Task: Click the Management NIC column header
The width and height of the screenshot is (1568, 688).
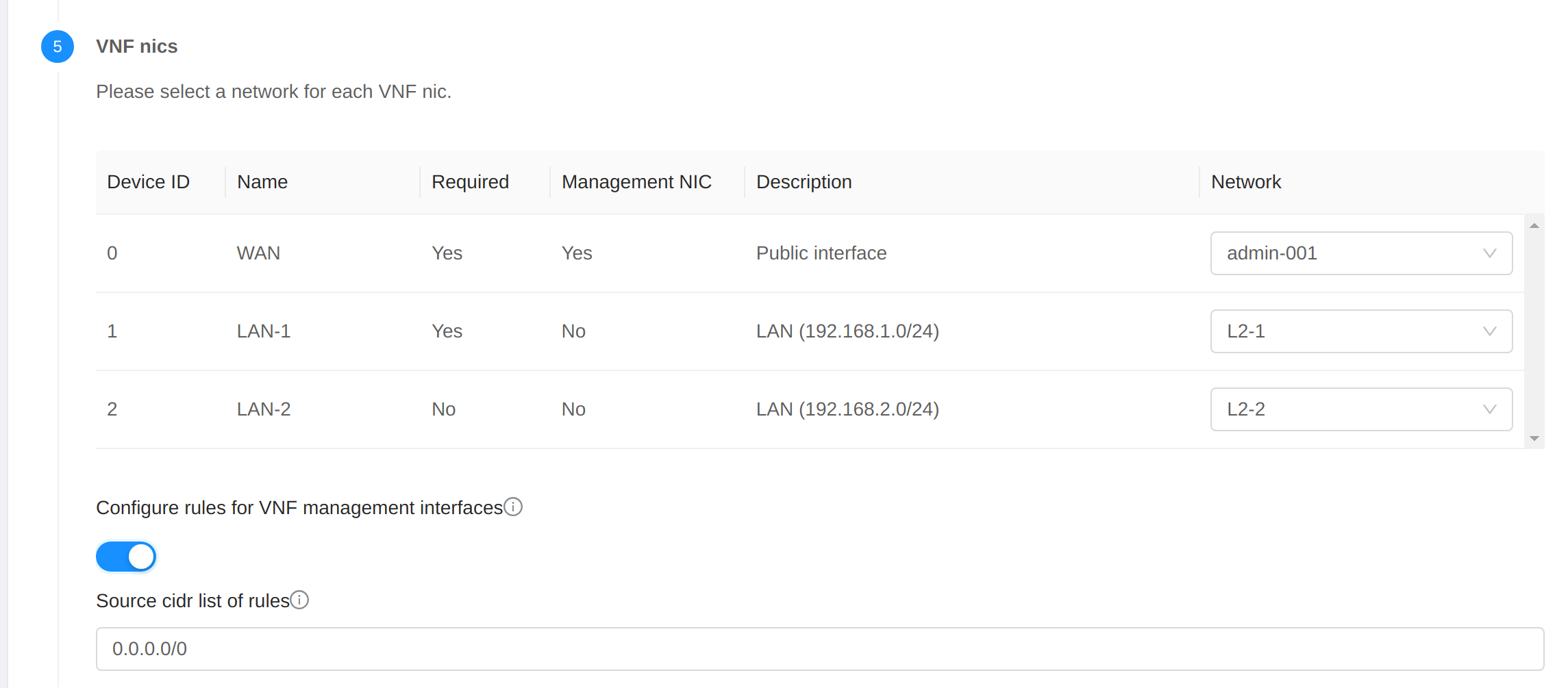Action: point(636,182)
